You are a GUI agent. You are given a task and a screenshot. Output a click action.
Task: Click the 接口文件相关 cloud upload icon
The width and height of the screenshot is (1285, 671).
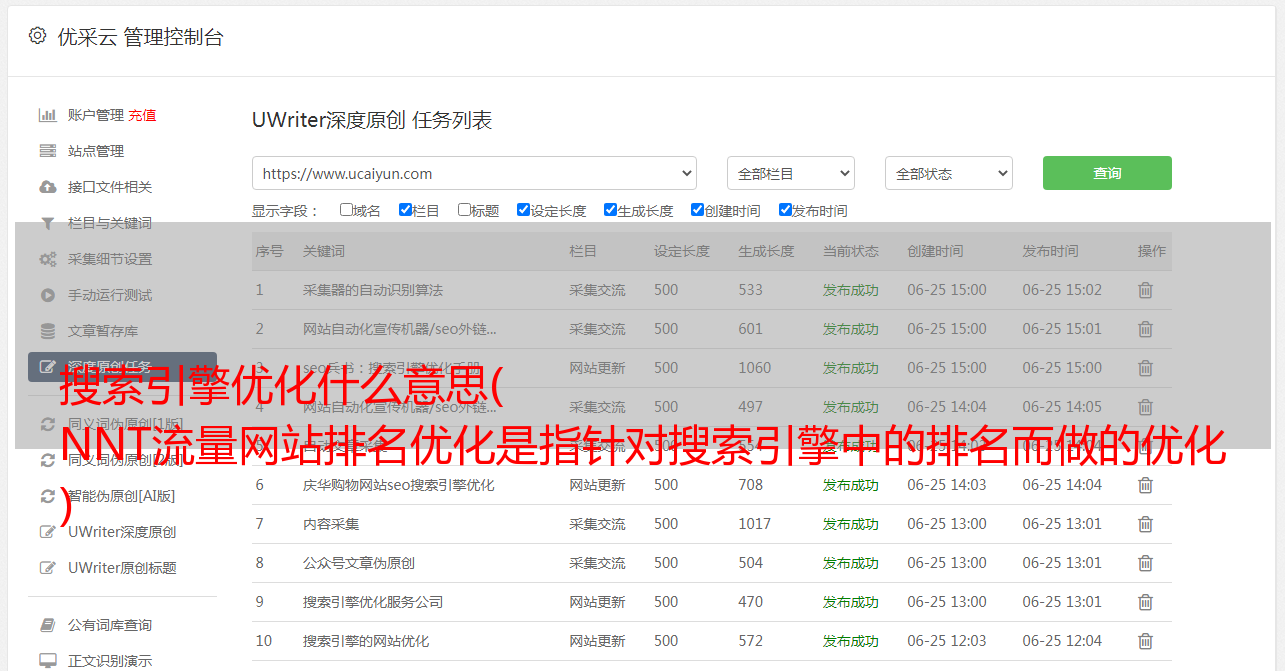pyautogui.click(x=47, y=187)
